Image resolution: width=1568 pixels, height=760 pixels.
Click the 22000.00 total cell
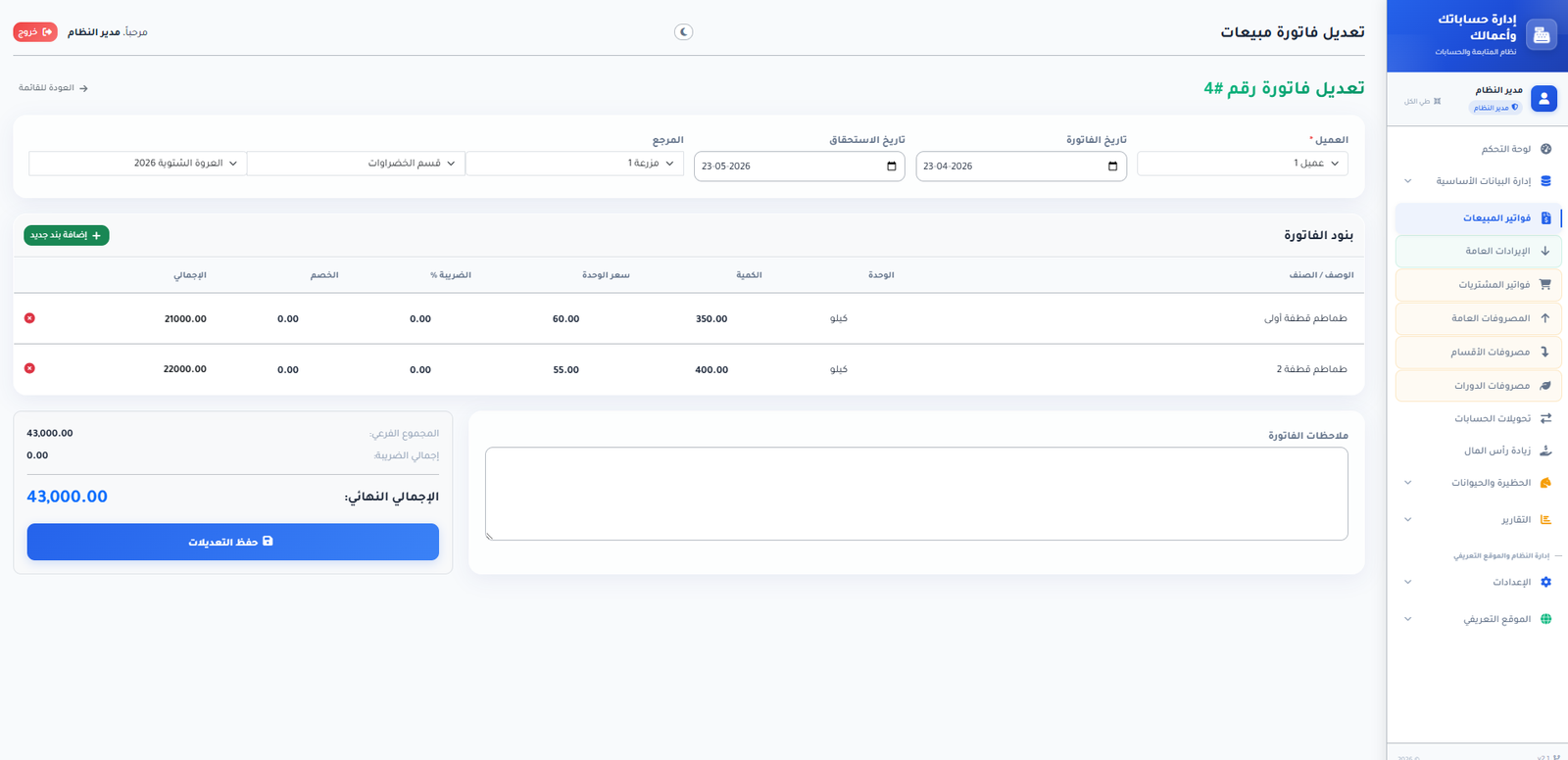tap(185, 370)
